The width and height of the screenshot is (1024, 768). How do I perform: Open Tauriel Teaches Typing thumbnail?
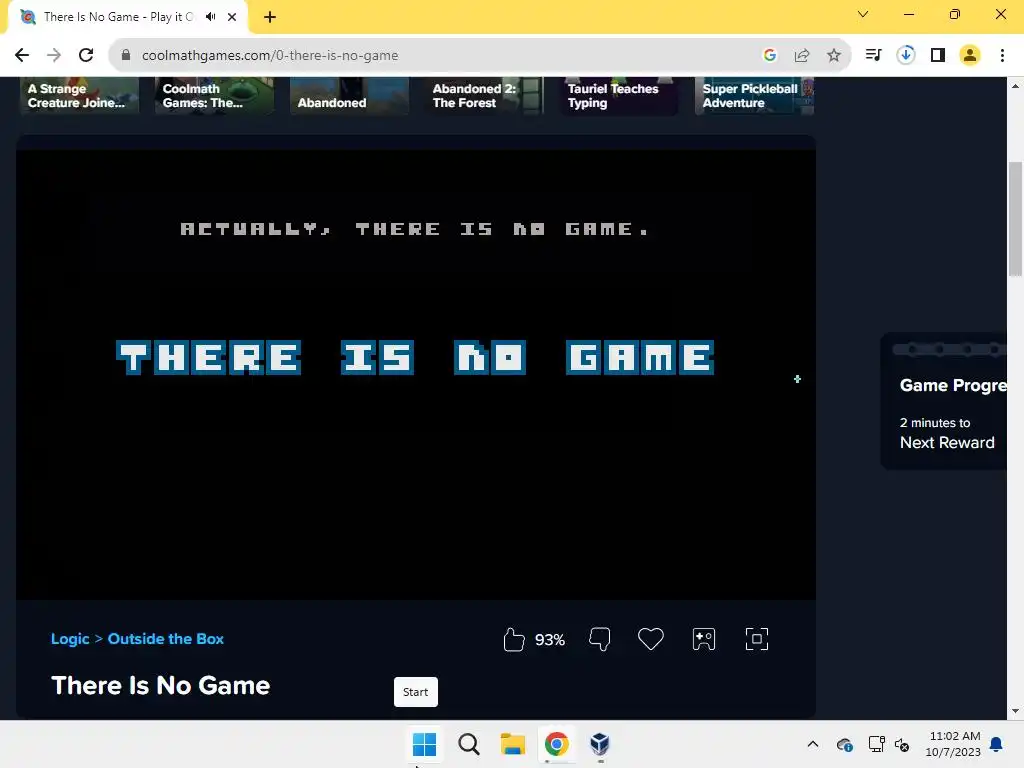coord(619,96)
